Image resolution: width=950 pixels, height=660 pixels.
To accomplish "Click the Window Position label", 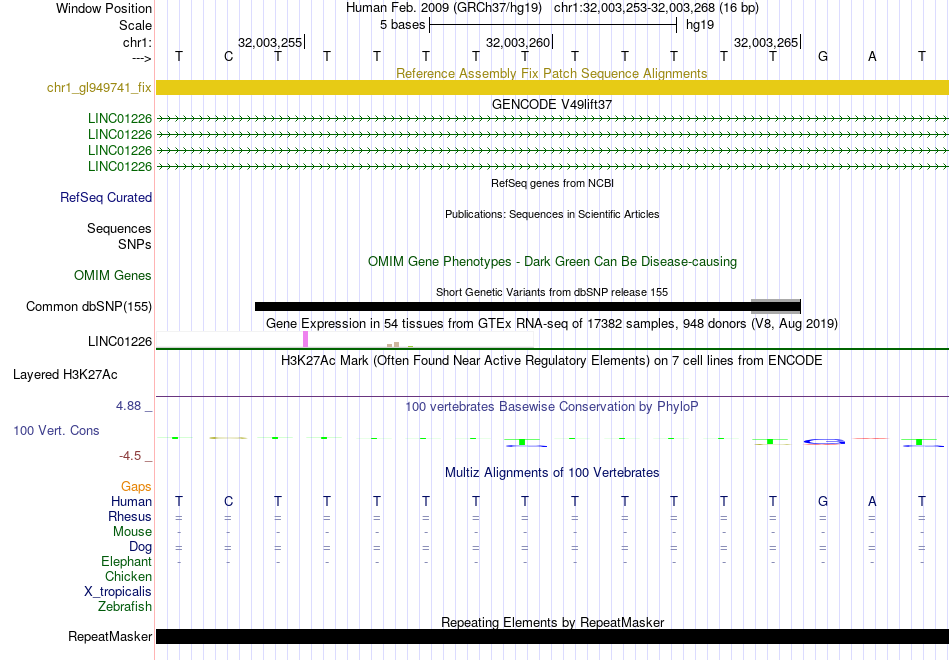I will (104, 8).
